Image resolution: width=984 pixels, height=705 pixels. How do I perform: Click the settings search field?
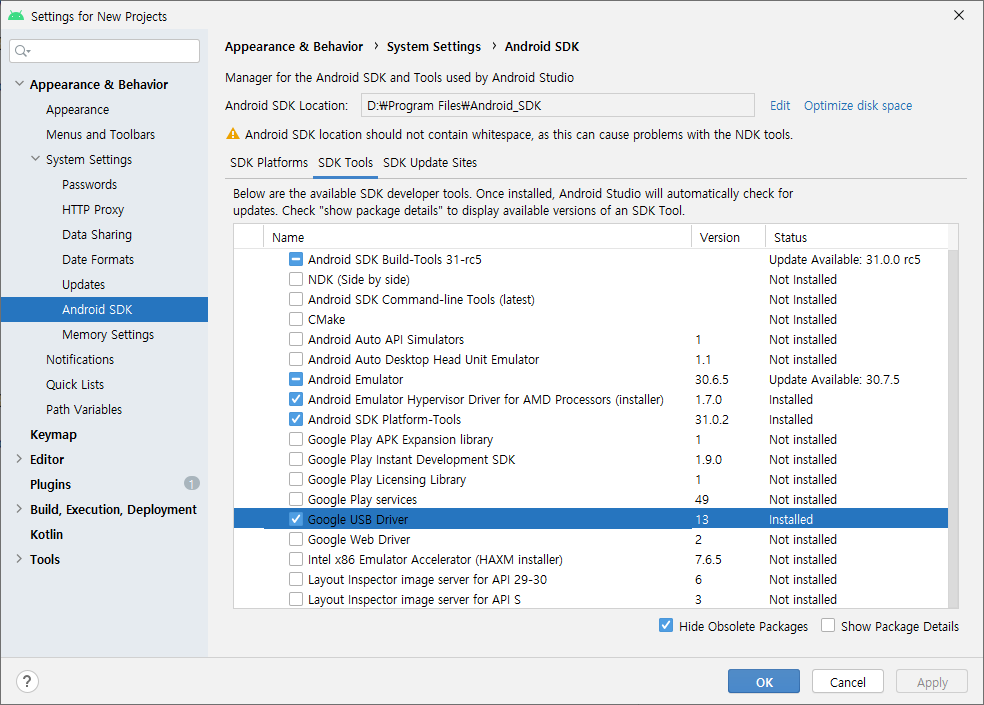pyautogui.click(x=105, y=51)
